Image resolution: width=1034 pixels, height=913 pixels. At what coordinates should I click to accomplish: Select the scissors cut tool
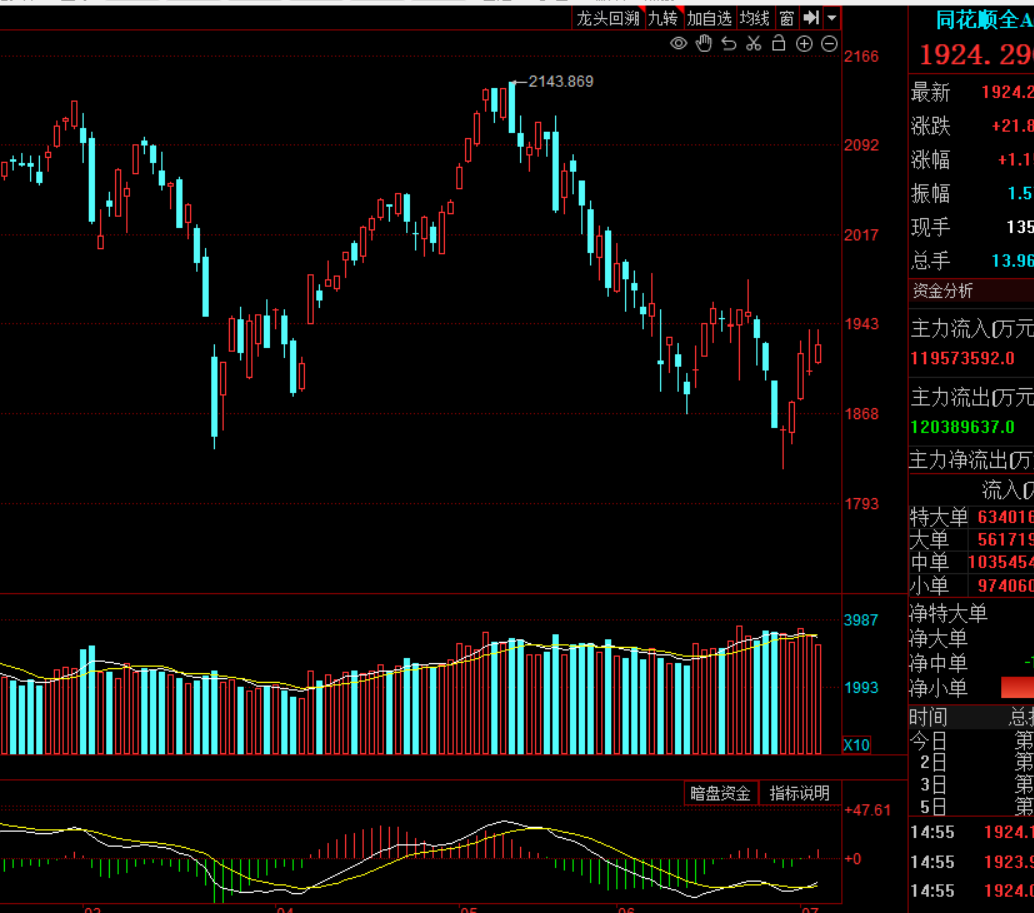click(754, 44)
